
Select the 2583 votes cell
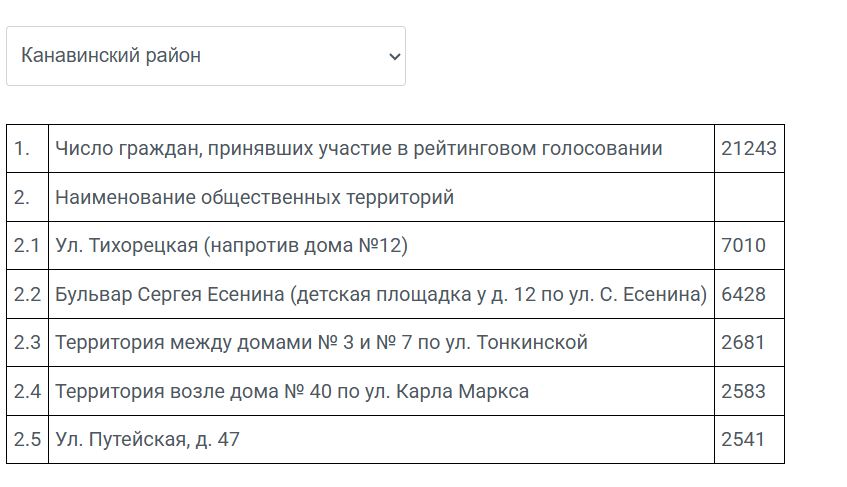(749, 391)
